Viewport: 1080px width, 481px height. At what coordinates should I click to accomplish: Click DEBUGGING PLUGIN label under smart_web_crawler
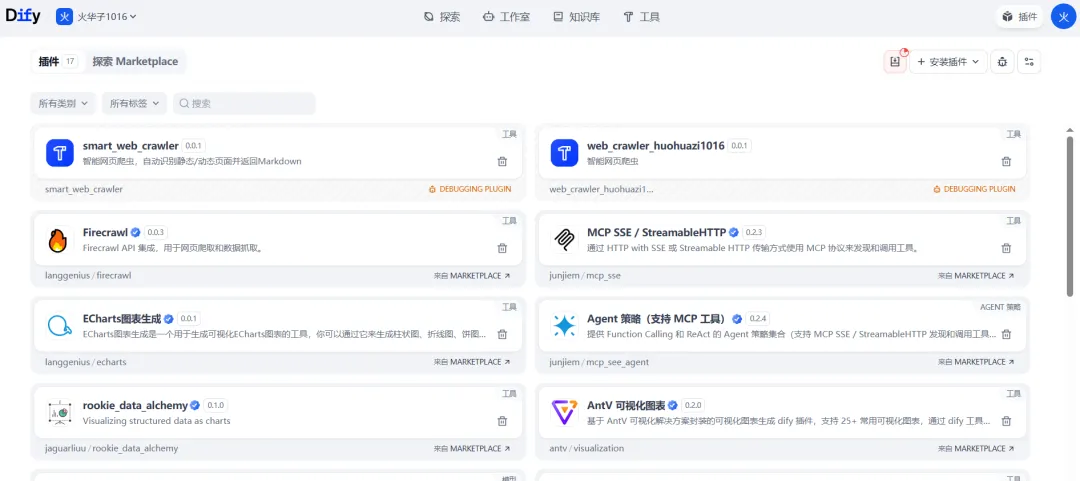coord(470,189)
